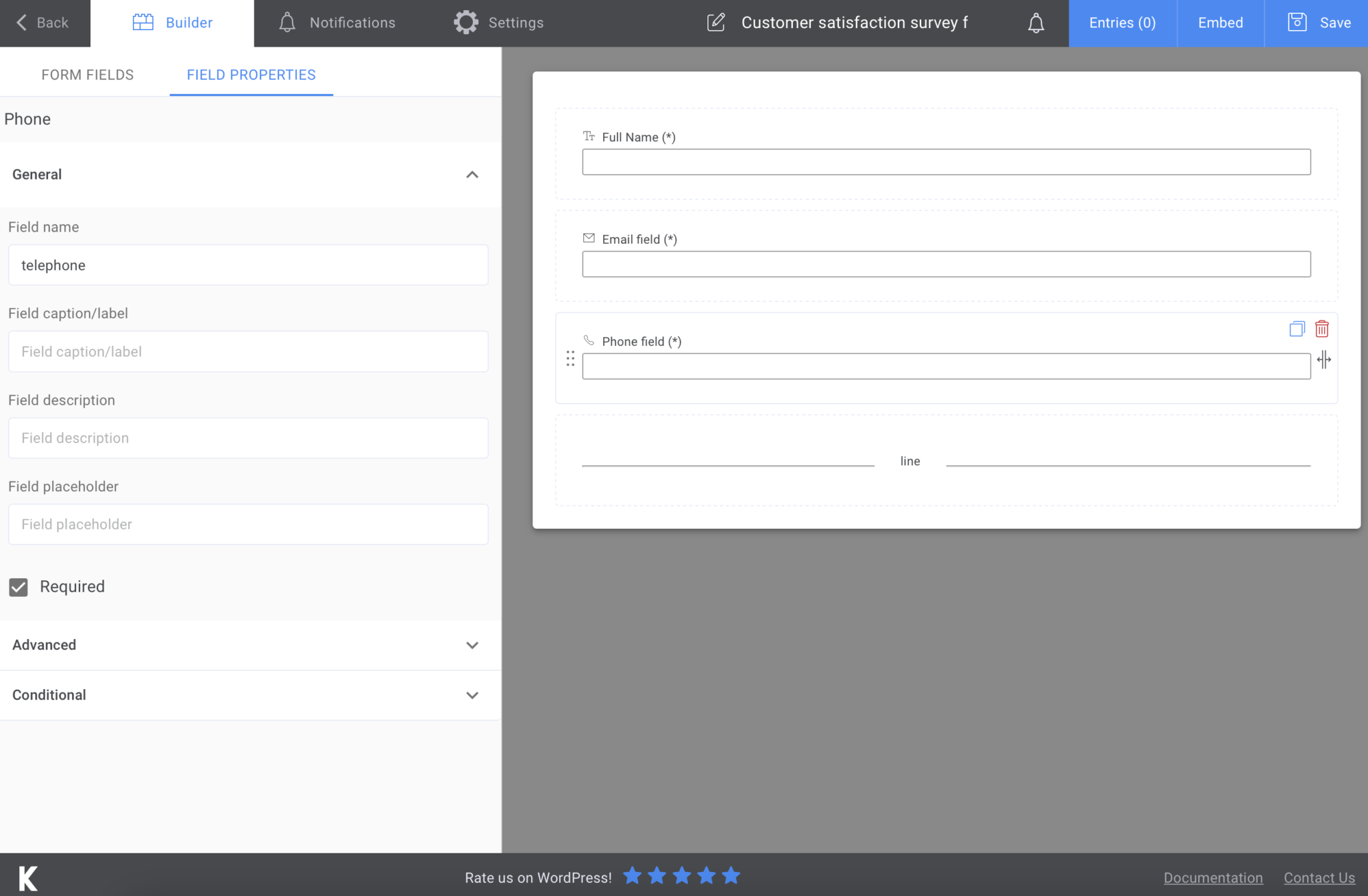Click inside the Field placeholder input
Screen dimensions: 1368x896
(x=248, y=524)
